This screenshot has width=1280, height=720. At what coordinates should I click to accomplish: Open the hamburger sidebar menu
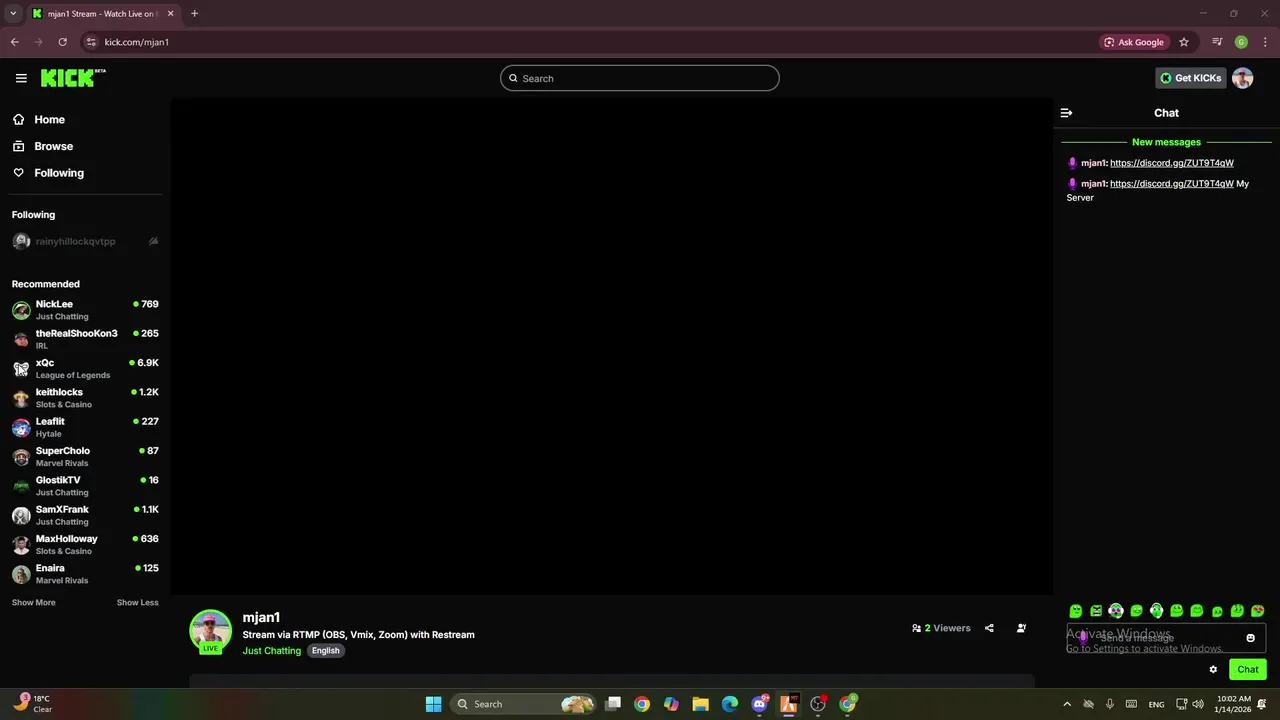click(x=21, y=78)
